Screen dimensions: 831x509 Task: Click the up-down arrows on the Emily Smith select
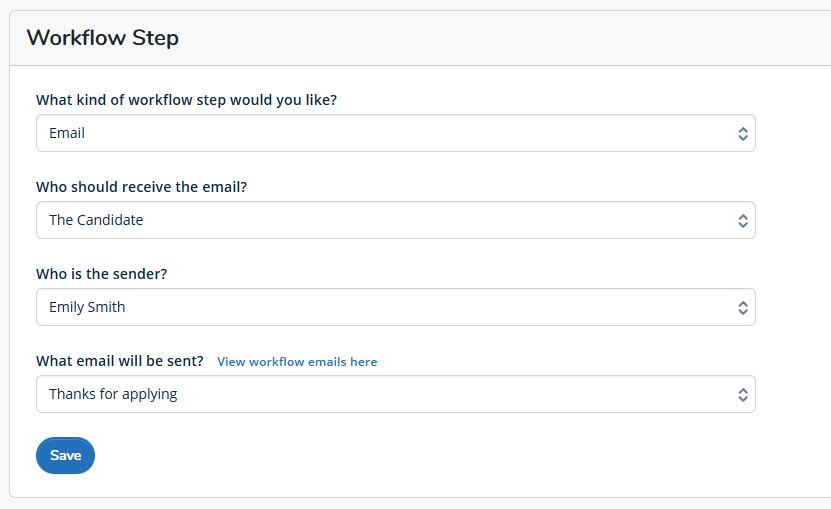coord(743,308)
